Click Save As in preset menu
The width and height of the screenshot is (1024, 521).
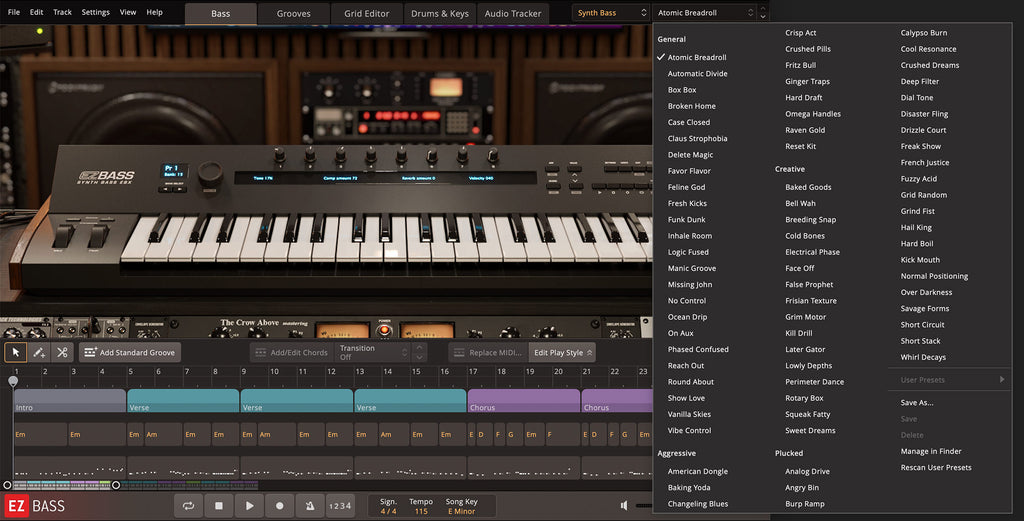[x=917, y=403]
